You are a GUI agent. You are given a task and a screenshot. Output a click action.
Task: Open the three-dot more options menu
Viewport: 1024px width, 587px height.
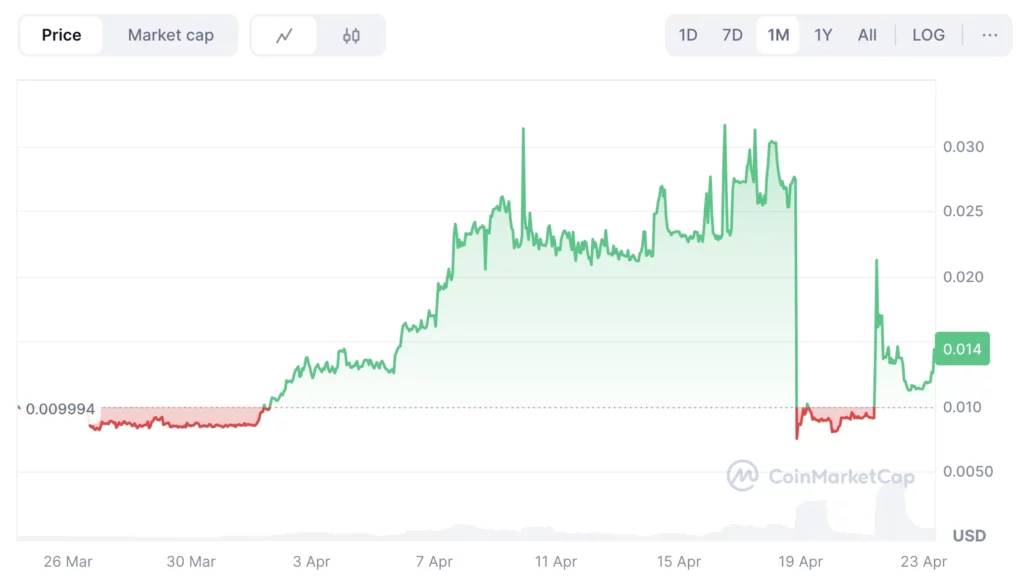(x=989, y=35)
